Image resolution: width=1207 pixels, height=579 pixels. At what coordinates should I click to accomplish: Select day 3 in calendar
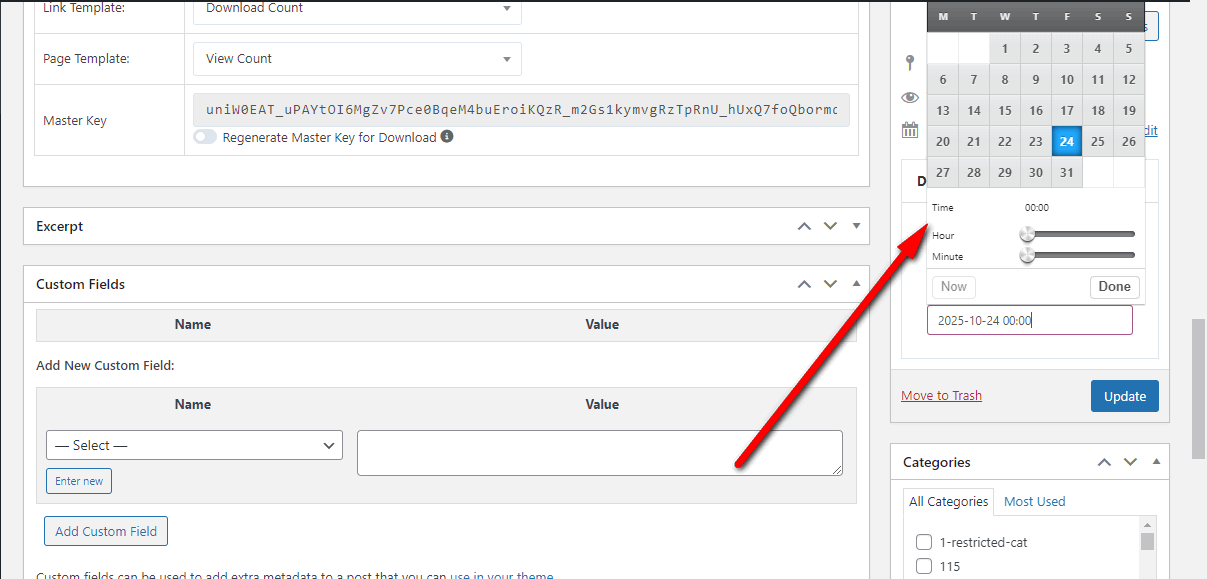(x=1067, y=48)
